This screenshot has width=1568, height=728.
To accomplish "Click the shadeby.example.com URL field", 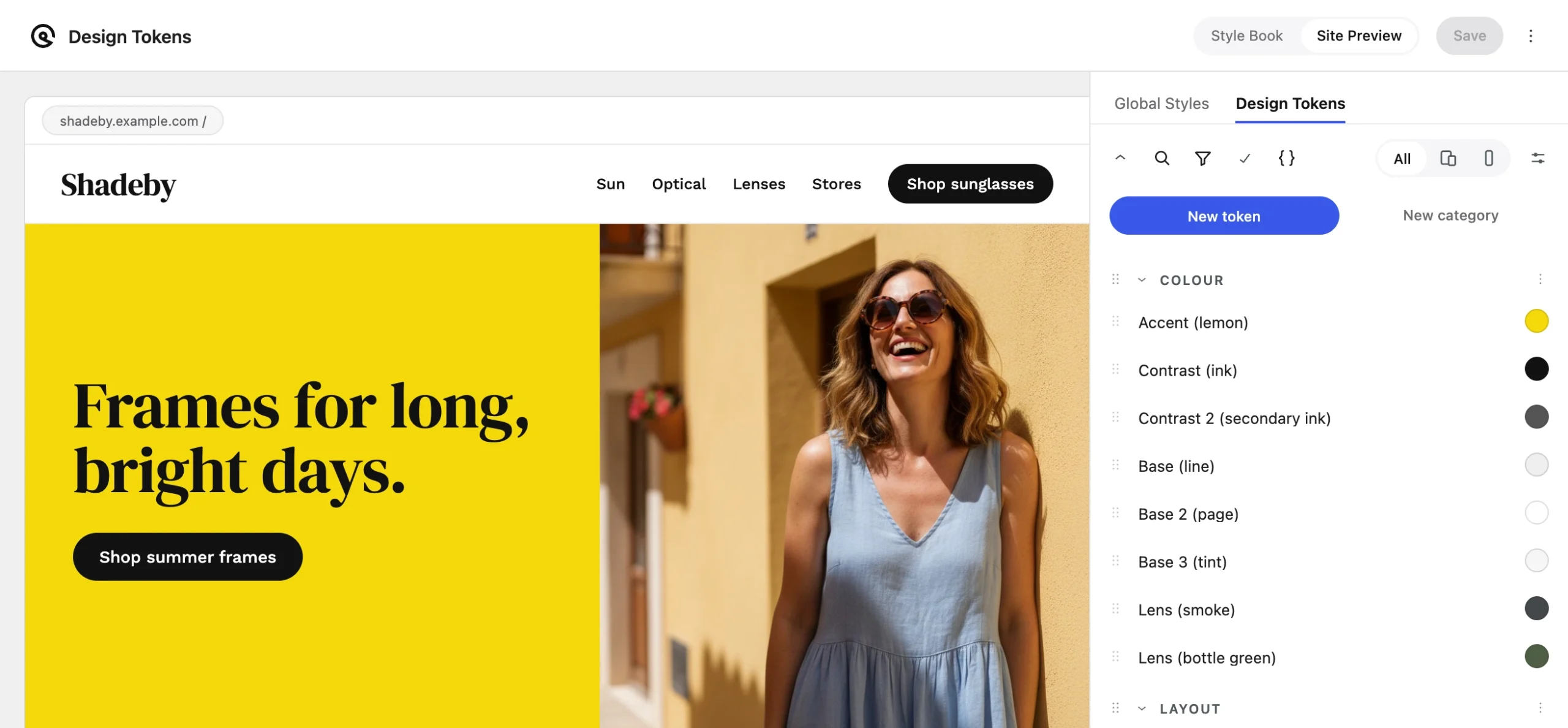I will [133, 121].
